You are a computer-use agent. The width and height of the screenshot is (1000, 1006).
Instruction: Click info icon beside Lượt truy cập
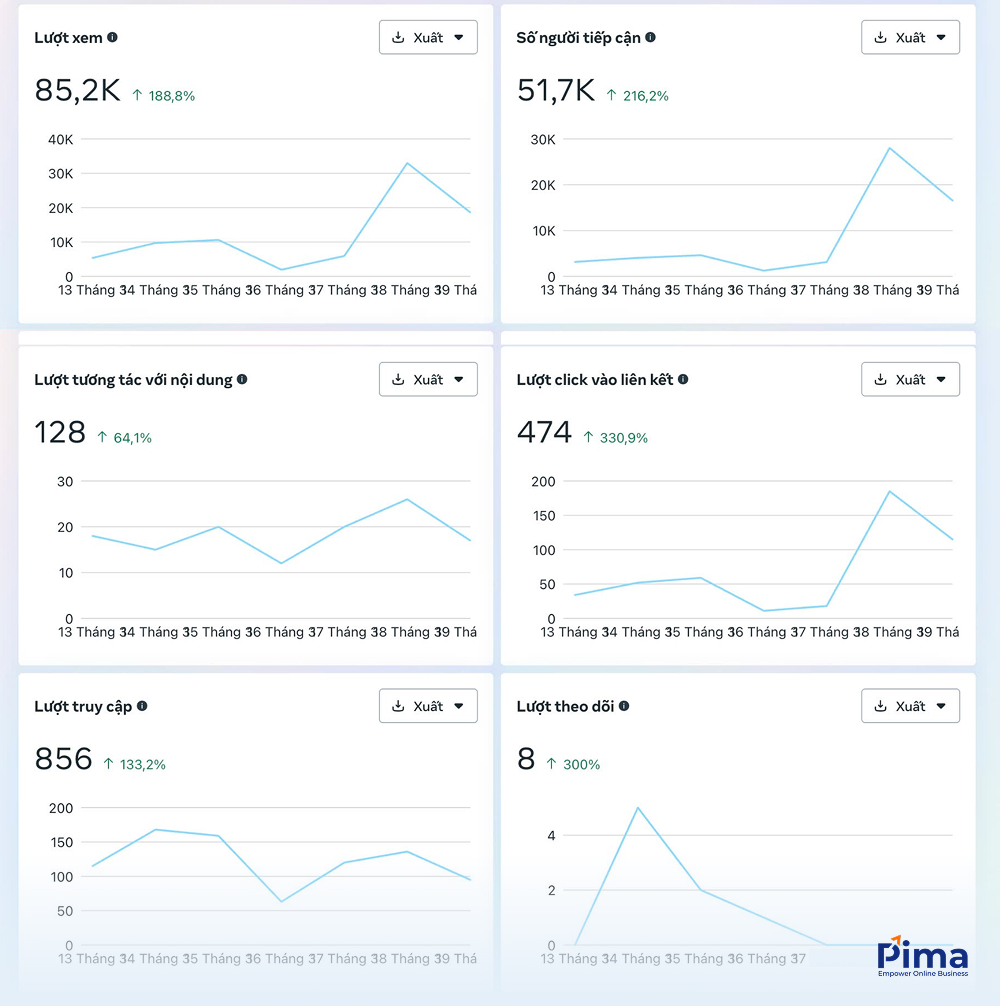[x=142, y=706]
